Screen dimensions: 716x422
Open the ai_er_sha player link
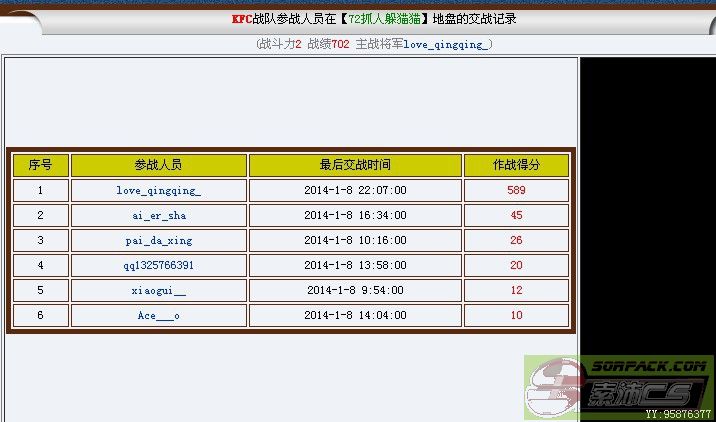pyautogui.click(x=158, y=215)
